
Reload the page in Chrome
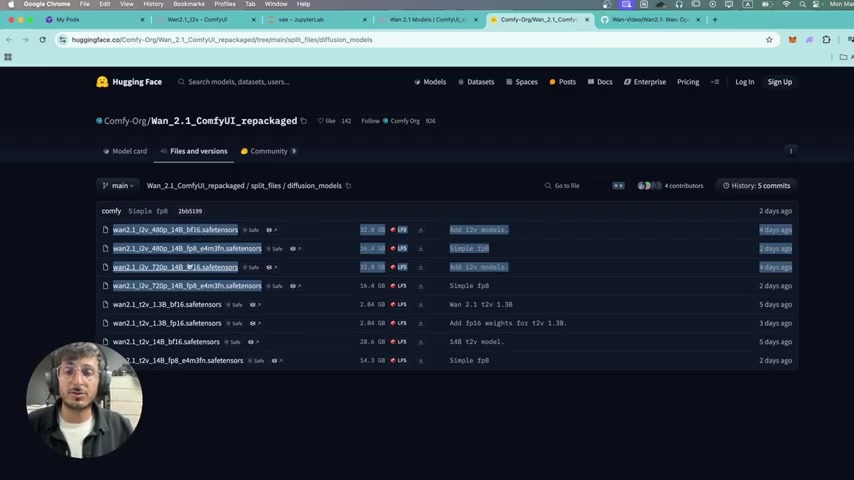42,40
